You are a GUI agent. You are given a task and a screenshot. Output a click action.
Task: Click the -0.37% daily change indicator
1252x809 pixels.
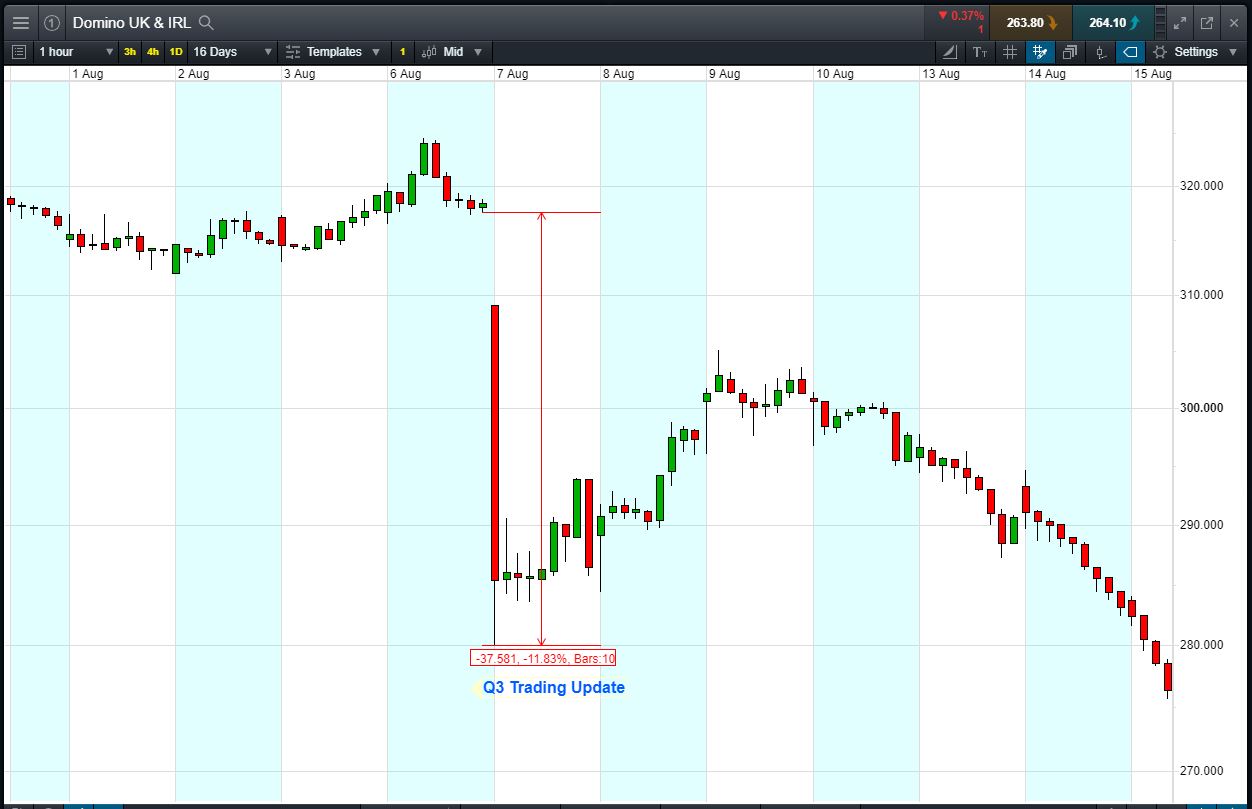pyautogui.click(x=961, y=16)
